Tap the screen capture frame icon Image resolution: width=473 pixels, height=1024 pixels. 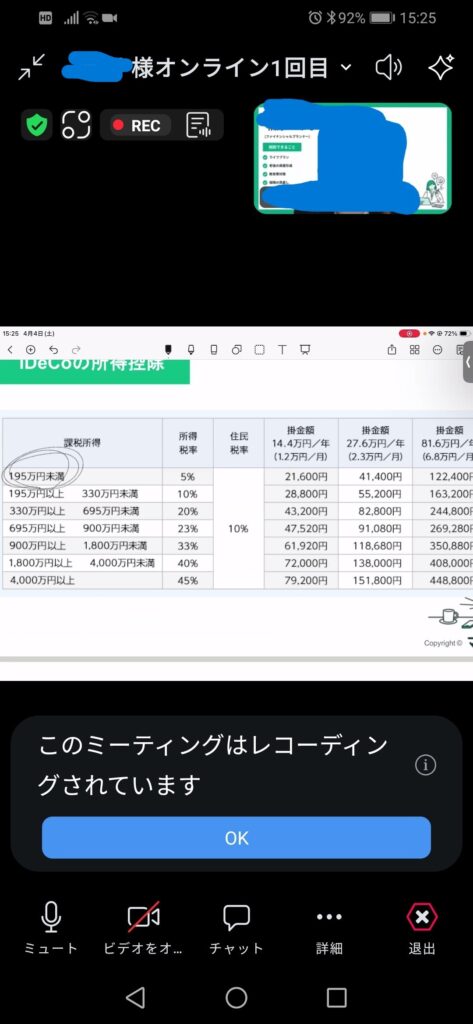(76, 125)
